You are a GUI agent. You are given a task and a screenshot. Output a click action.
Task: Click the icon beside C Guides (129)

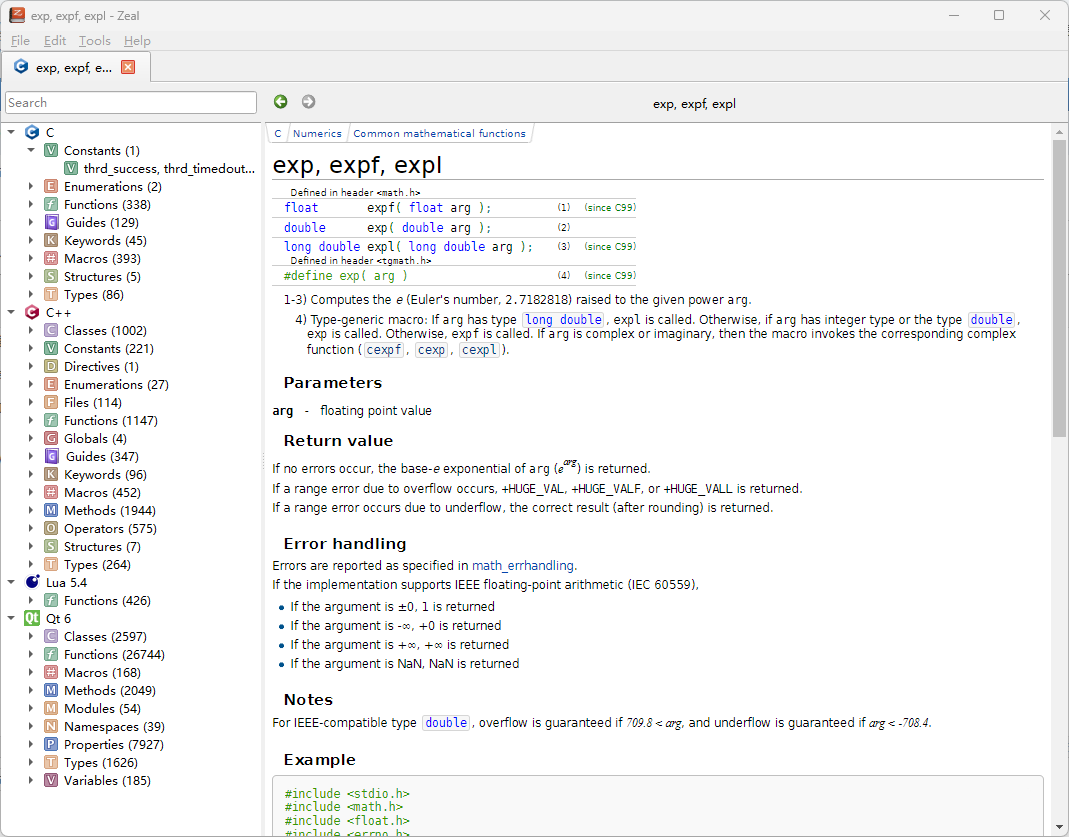[x=51, y=222]
